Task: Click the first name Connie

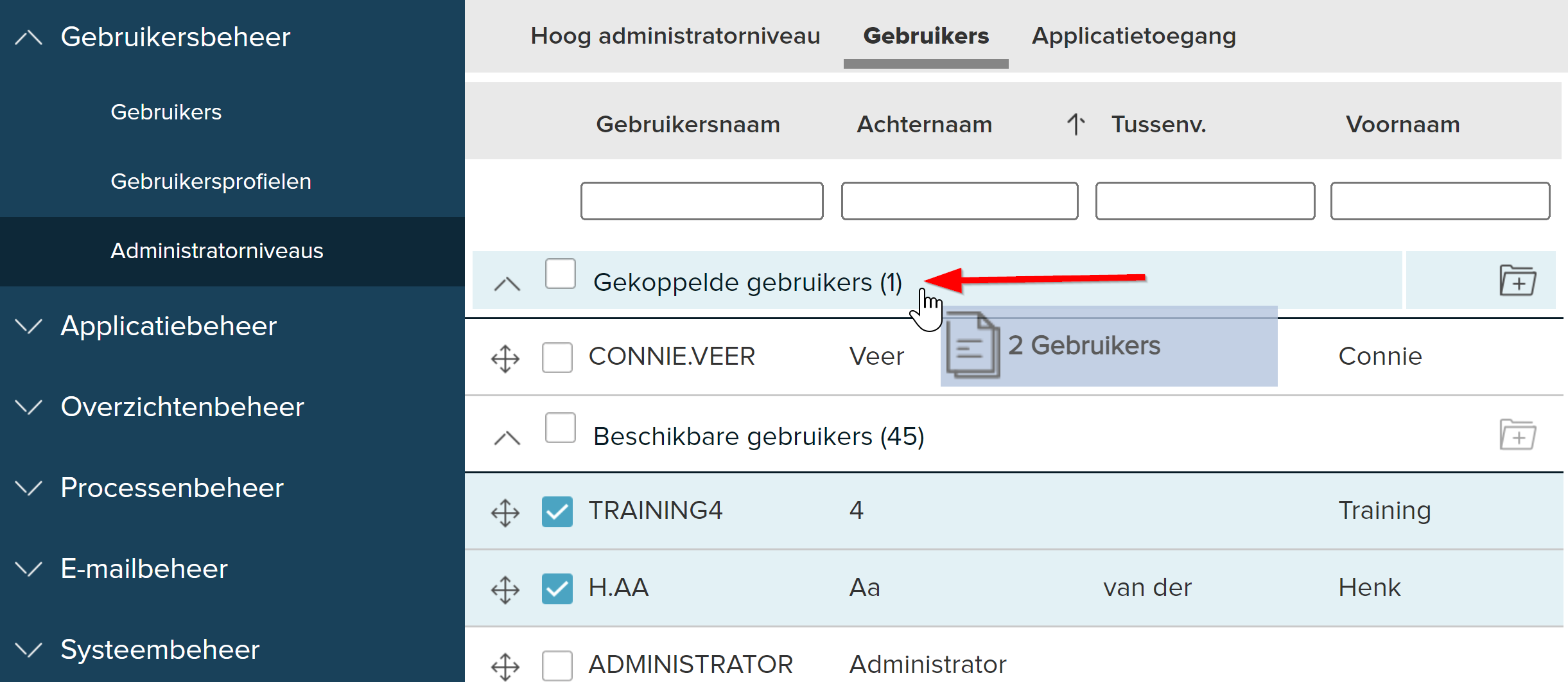Action: [1381, 356]
